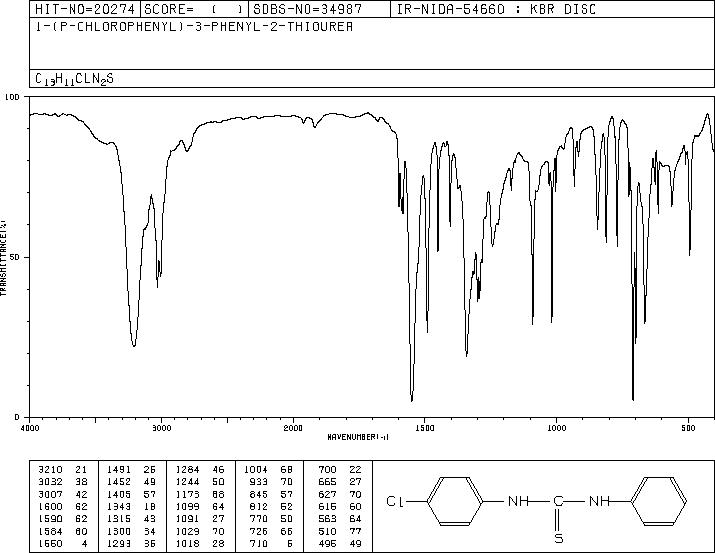The height and width of the screenshot is (553, 715).
Task: Select peak table value 1091
Action: 187,519
